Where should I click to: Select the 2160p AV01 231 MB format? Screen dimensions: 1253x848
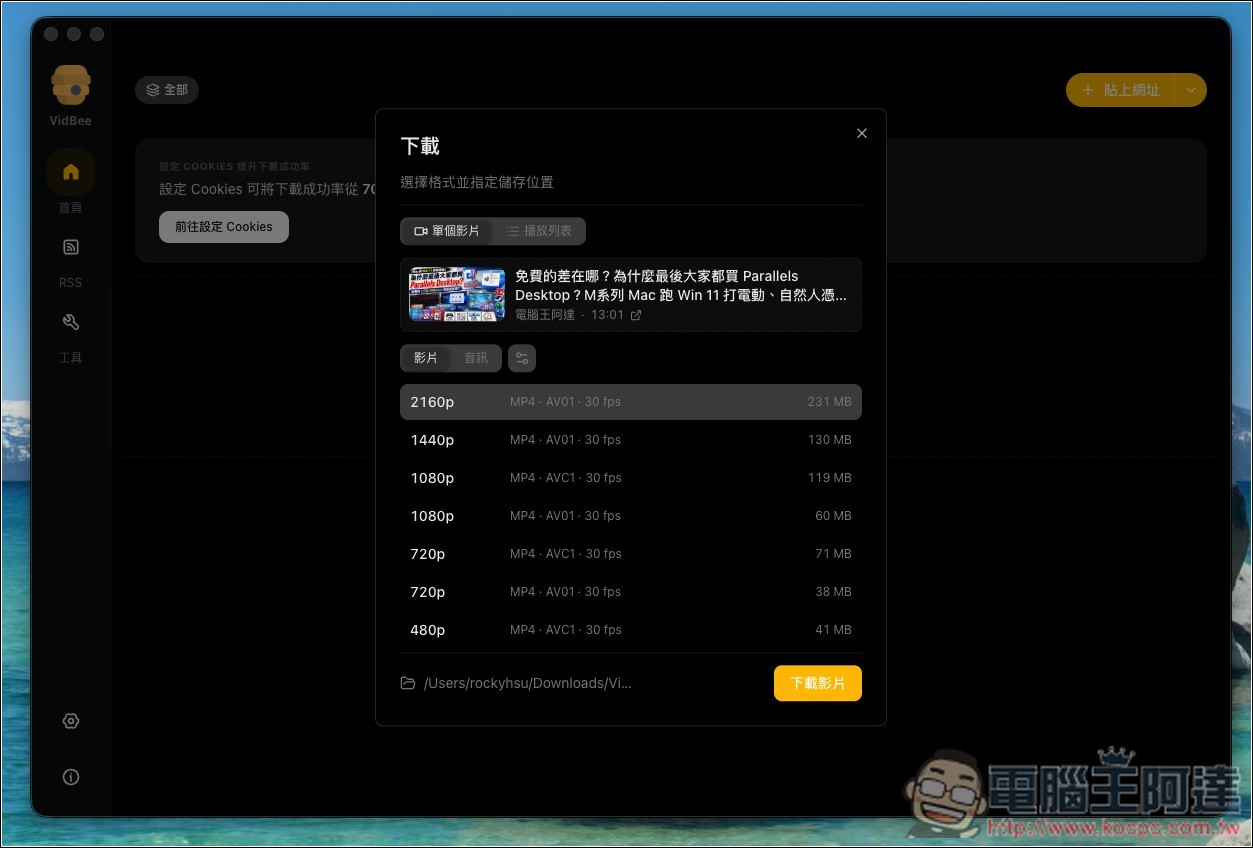click(631, 402)
